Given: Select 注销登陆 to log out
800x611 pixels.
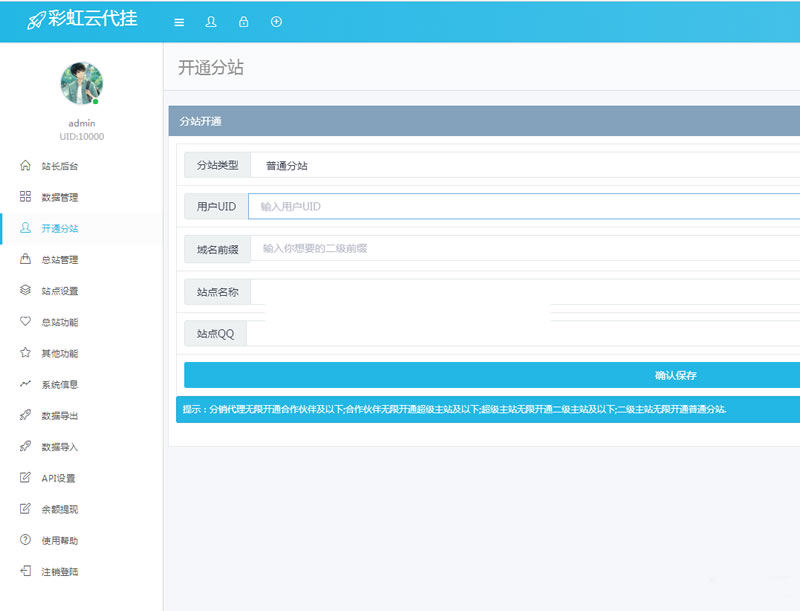Looking at the screenshot, I should pos(82,572).
